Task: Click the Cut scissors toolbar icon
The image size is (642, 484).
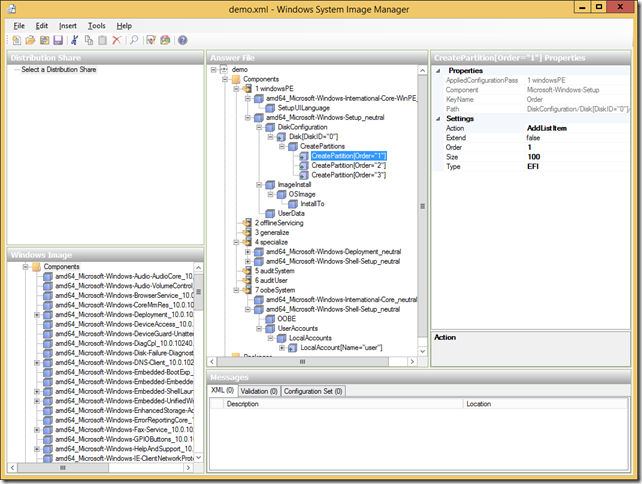Action: (75, 40)
